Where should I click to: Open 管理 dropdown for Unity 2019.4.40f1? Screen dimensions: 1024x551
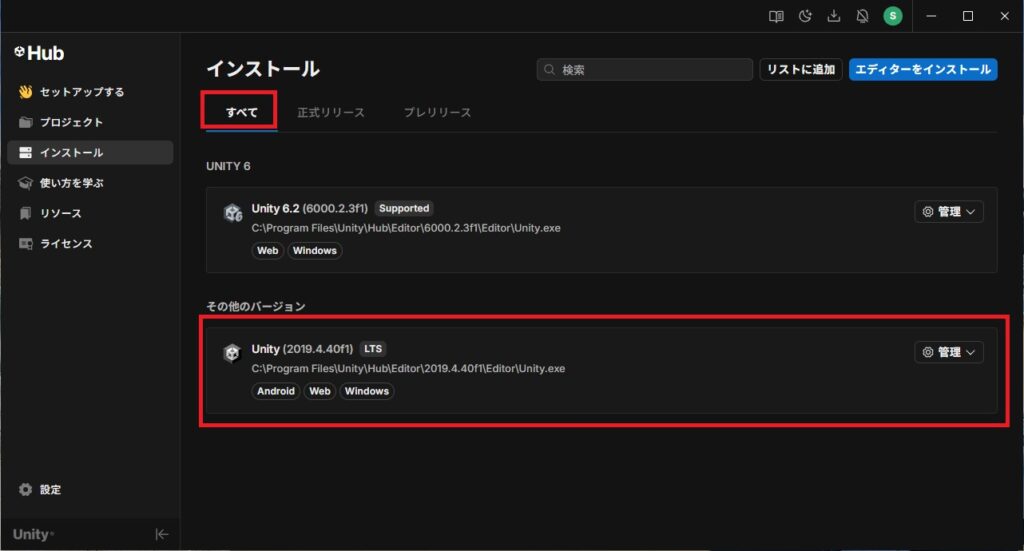(949, 353)
